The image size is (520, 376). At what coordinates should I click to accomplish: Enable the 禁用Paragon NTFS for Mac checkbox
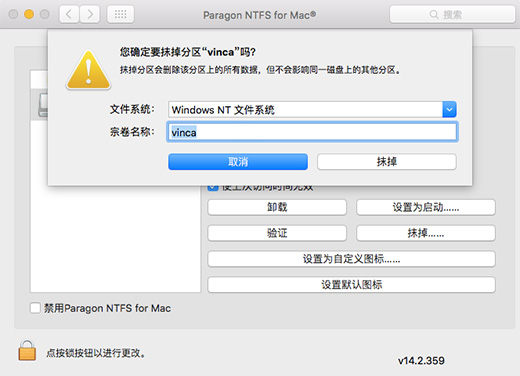pos(35,308)
